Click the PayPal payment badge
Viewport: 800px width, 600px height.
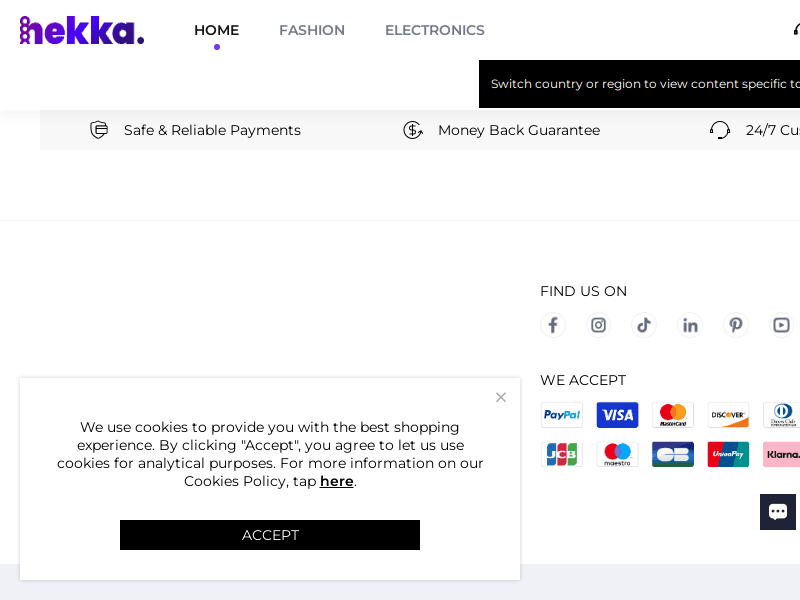pos(562,415)
